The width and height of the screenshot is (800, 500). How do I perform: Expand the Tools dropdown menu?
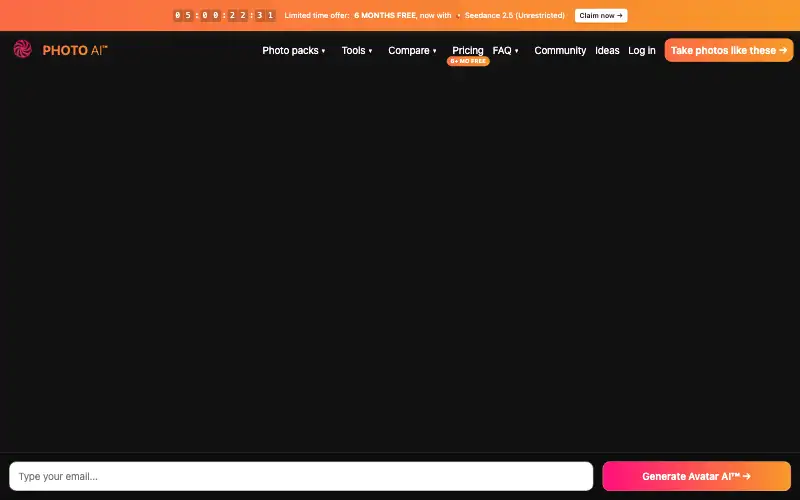(357, 51)
